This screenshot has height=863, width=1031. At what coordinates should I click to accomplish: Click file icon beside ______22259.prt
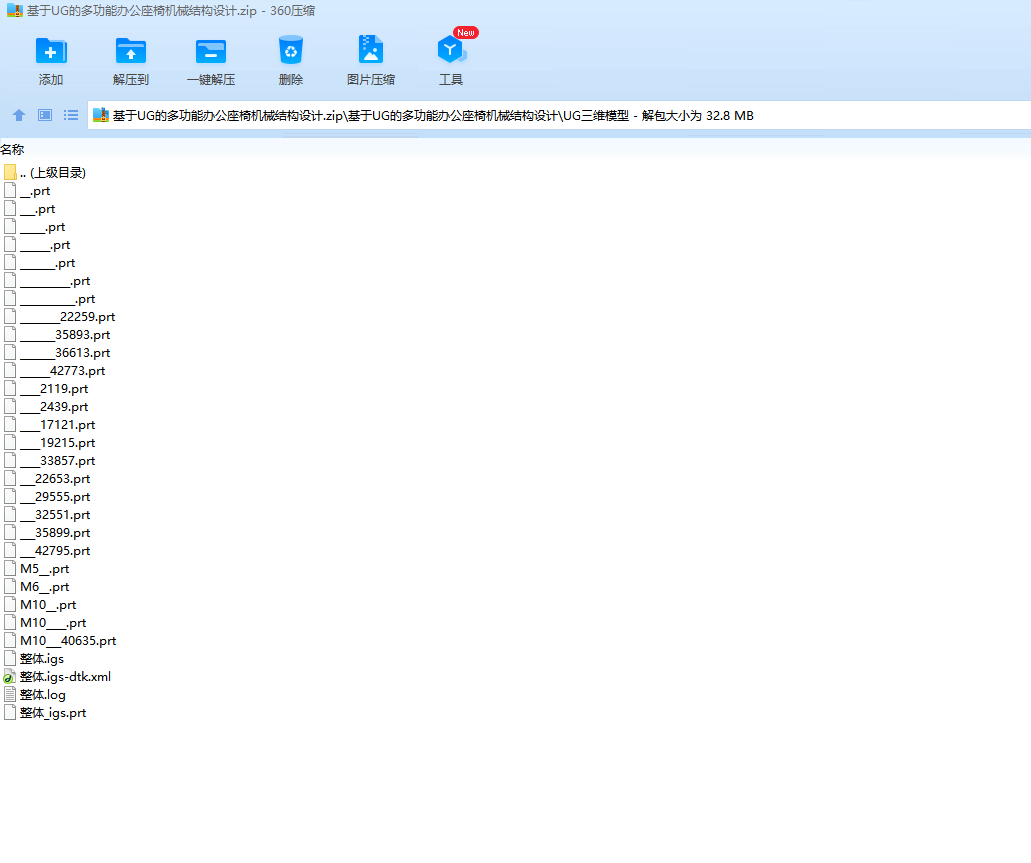10,317
